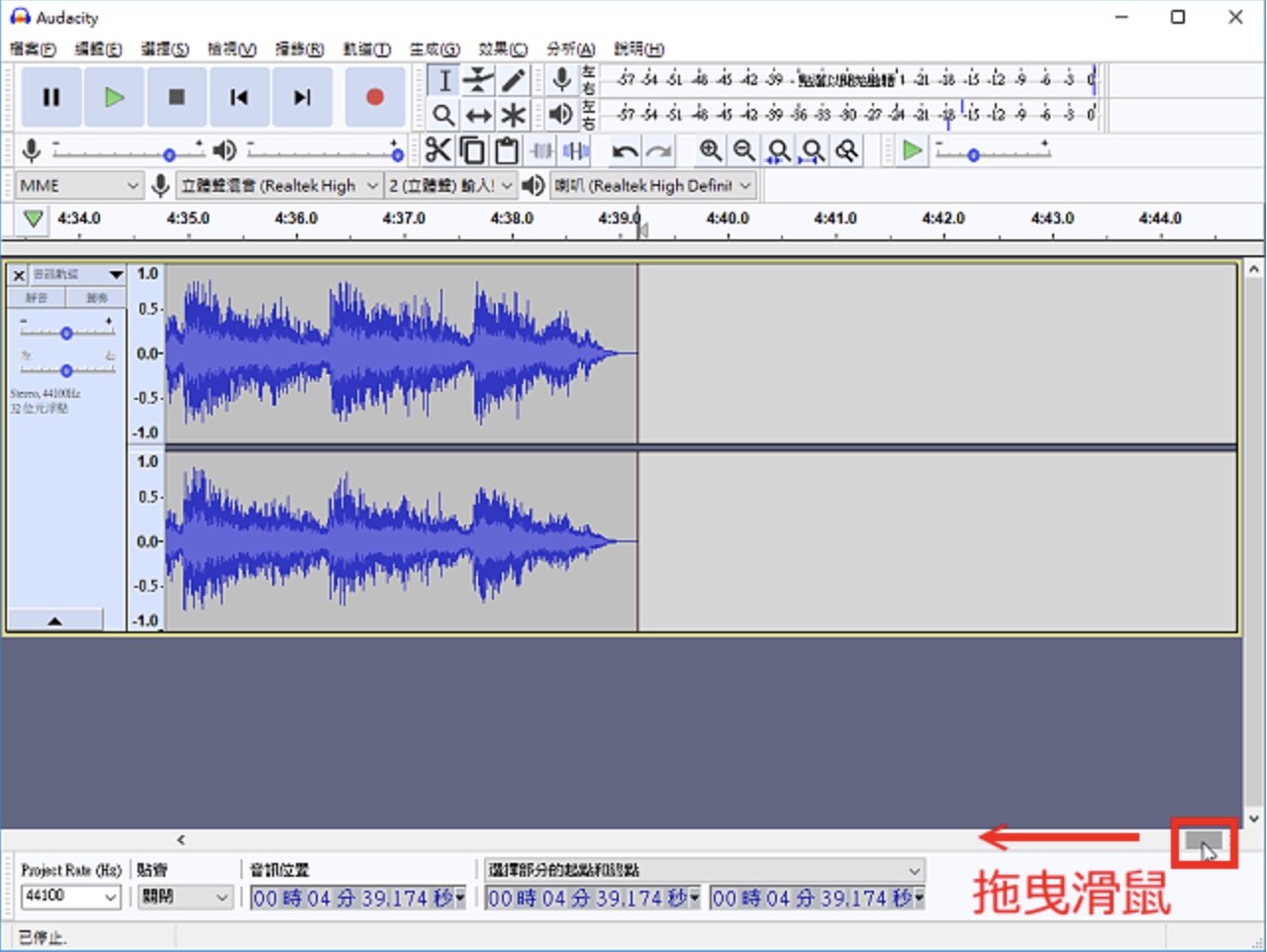The image size is (1267, 952).
Task: Click the vertical scrollbar down arrow
Action: 1254,818
